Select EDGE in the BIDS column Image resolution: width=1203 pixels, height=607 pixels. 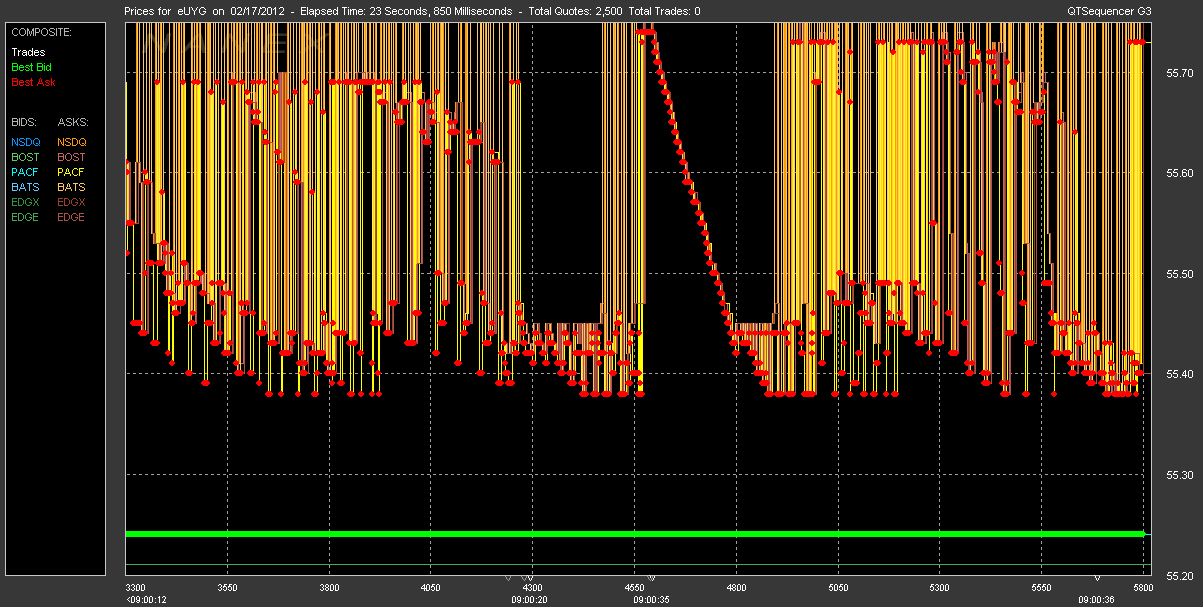tap(26, 217)
